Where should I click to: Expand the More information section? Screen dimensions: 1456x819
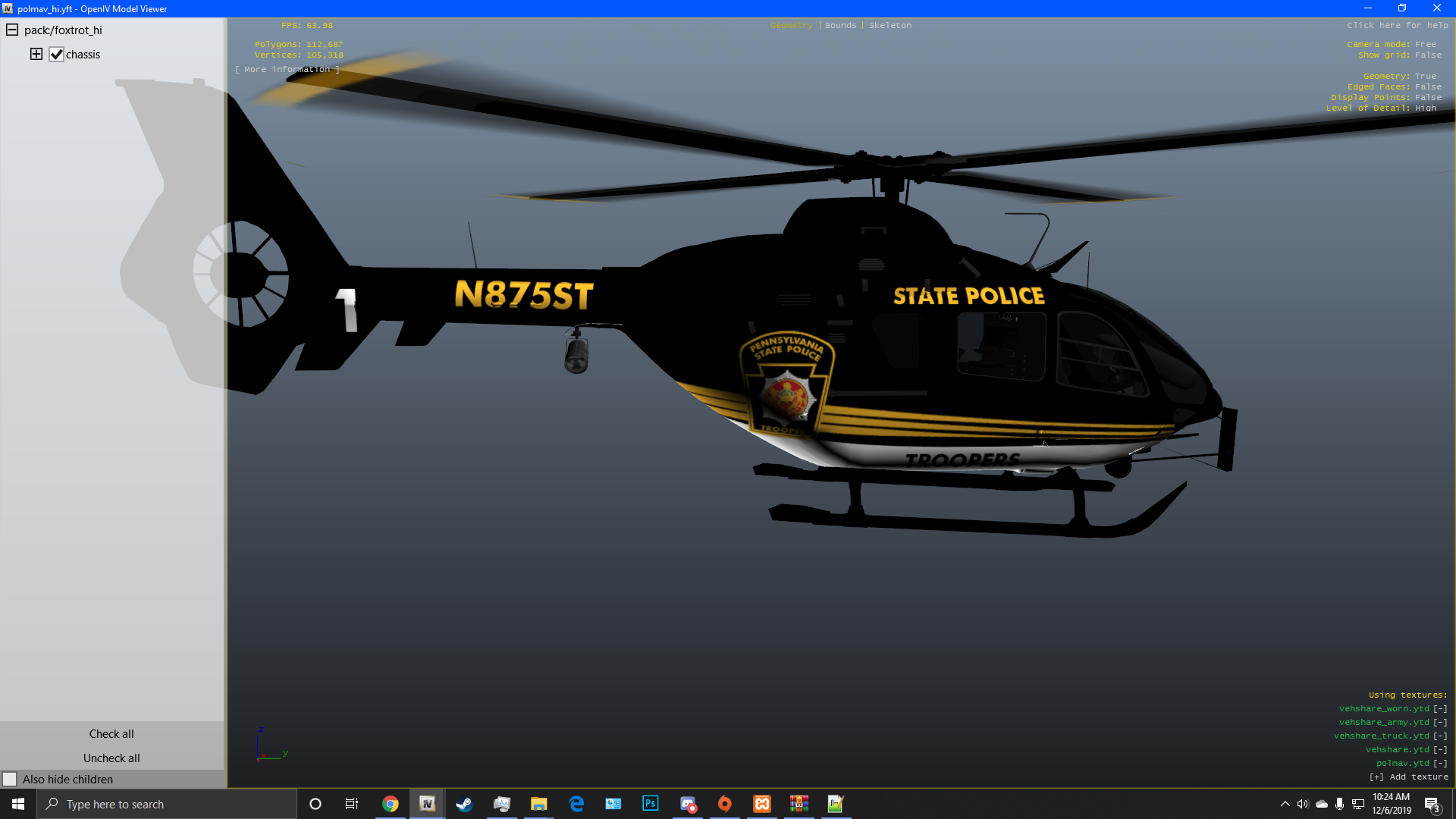pyautogui.click(x=287, y=69)
